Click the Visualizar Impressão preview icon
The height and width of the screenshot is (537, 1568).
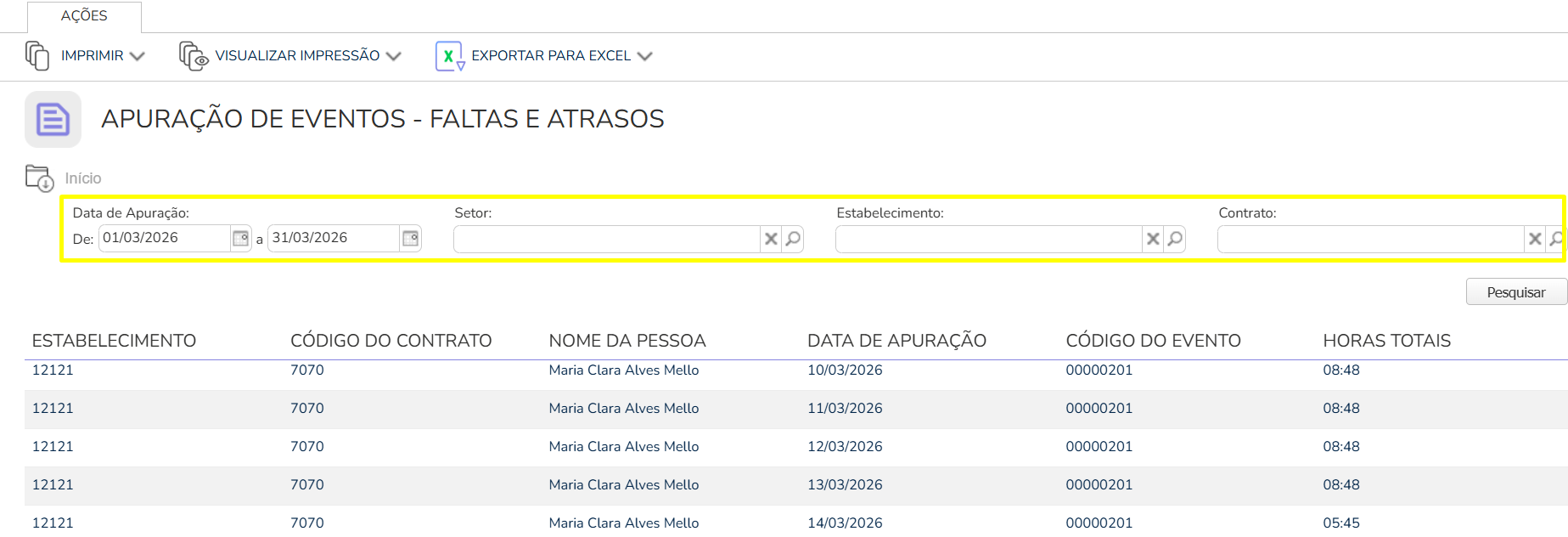194,56
